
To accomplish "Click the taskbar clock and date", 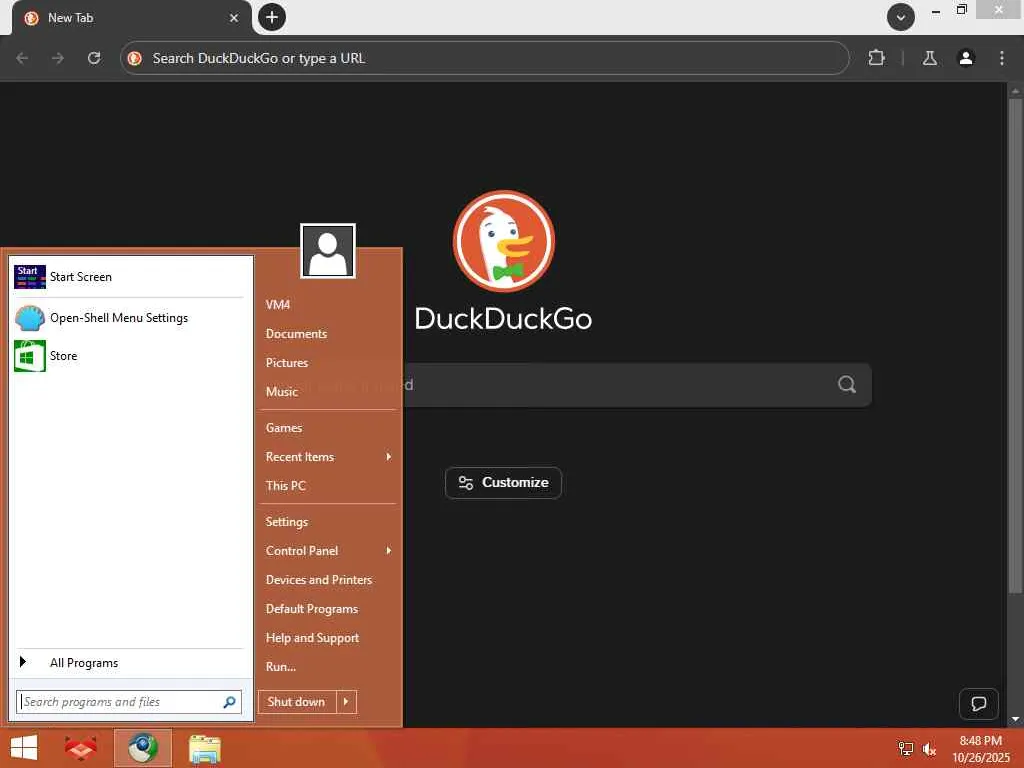I will (981, 748).
